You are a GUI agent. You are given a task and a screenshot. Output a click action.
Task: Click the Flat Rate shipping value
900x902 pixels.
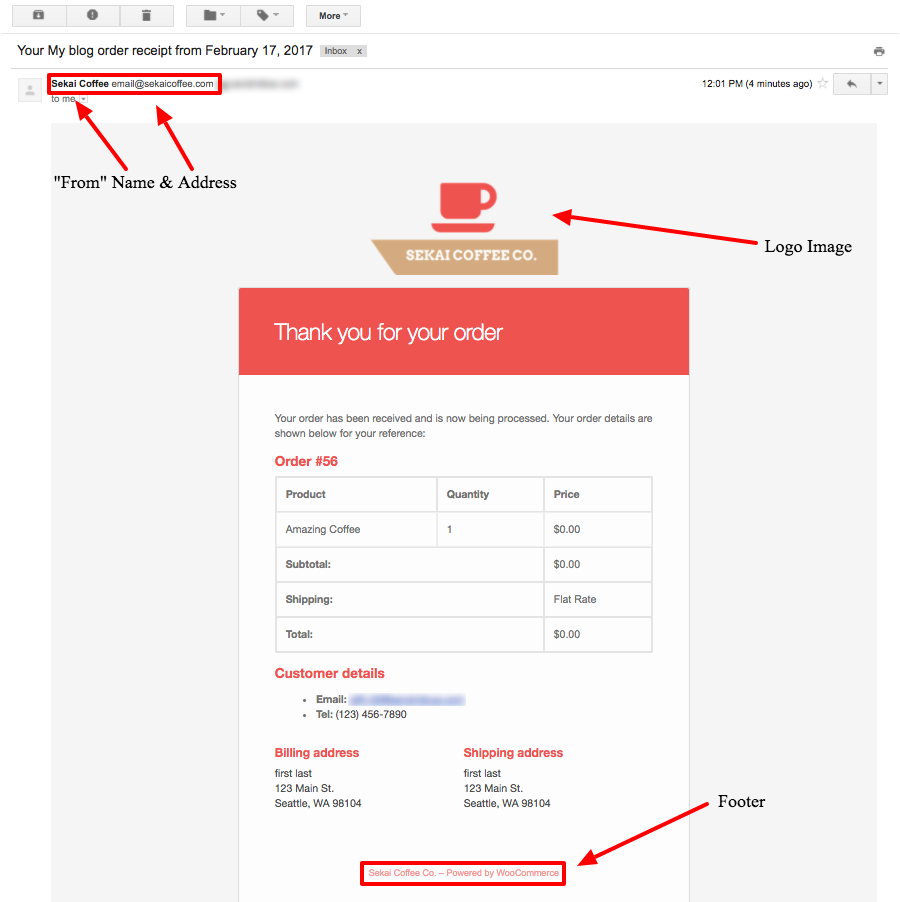click(x=575, y=599)
